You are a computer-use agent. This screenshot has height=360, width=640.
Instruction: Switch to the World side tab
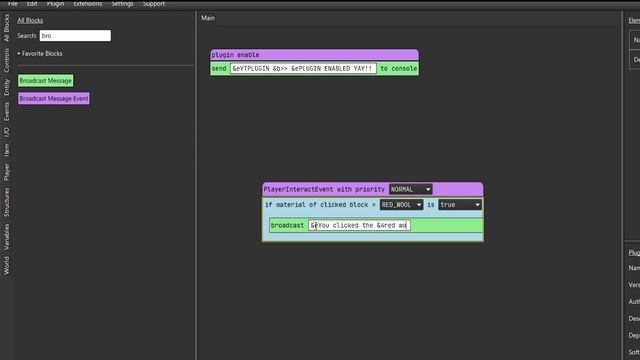click(x=7, y=265)
